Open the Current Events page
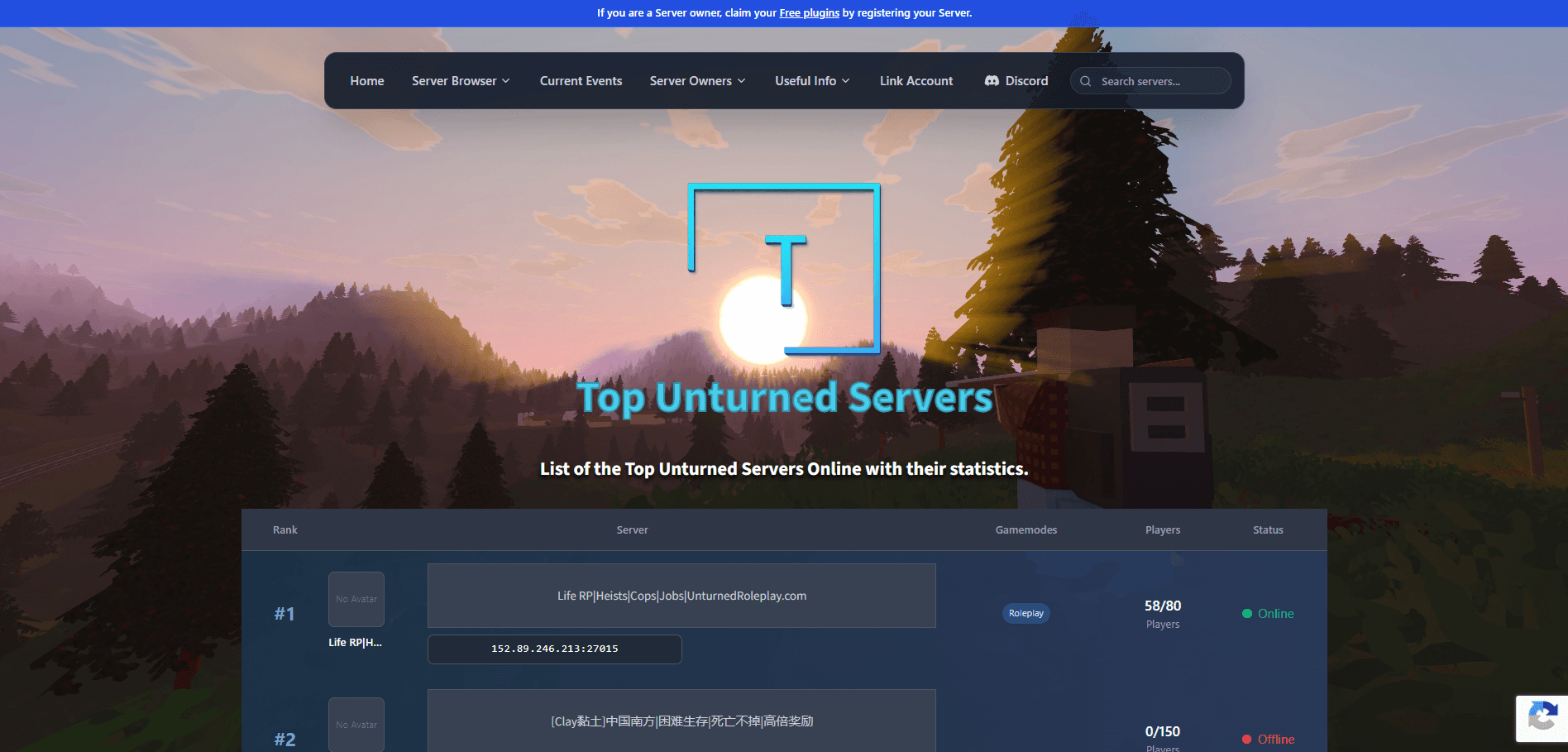The height and width of the screenshot is (752, 1568). click(581, 80)
